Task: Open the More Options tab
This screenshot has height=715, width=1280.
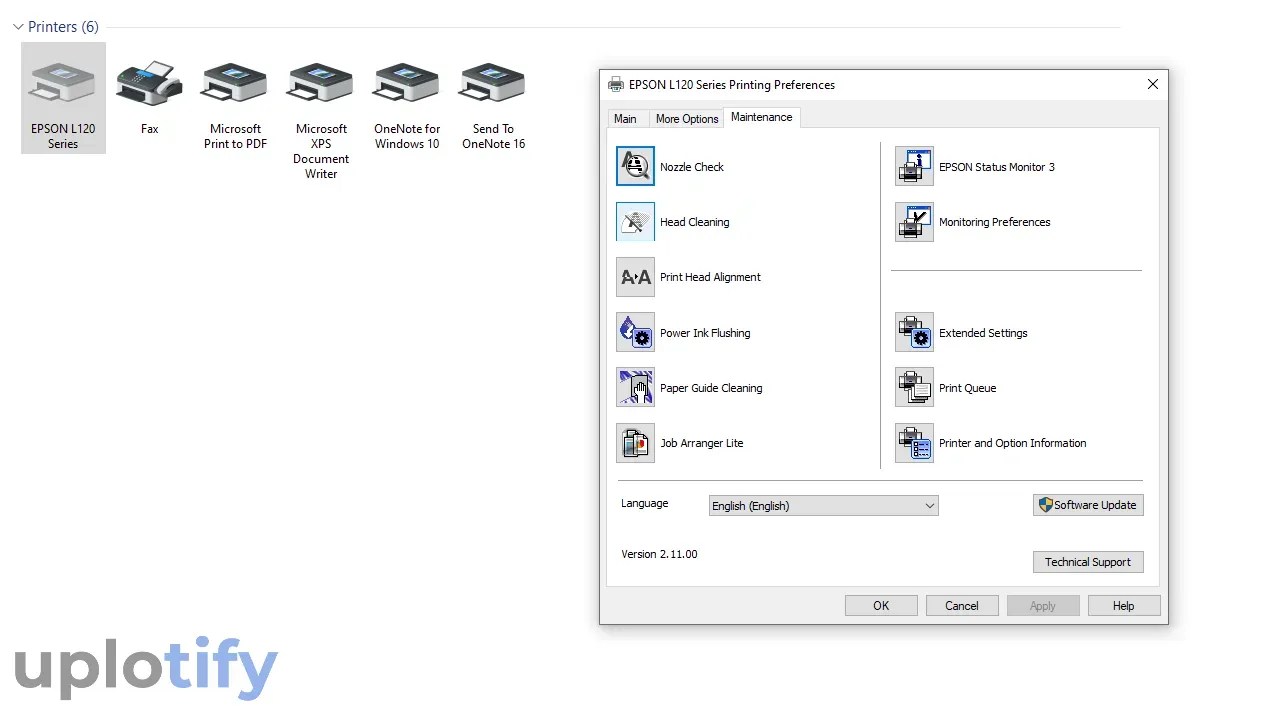Action: (x=686, y=118)
